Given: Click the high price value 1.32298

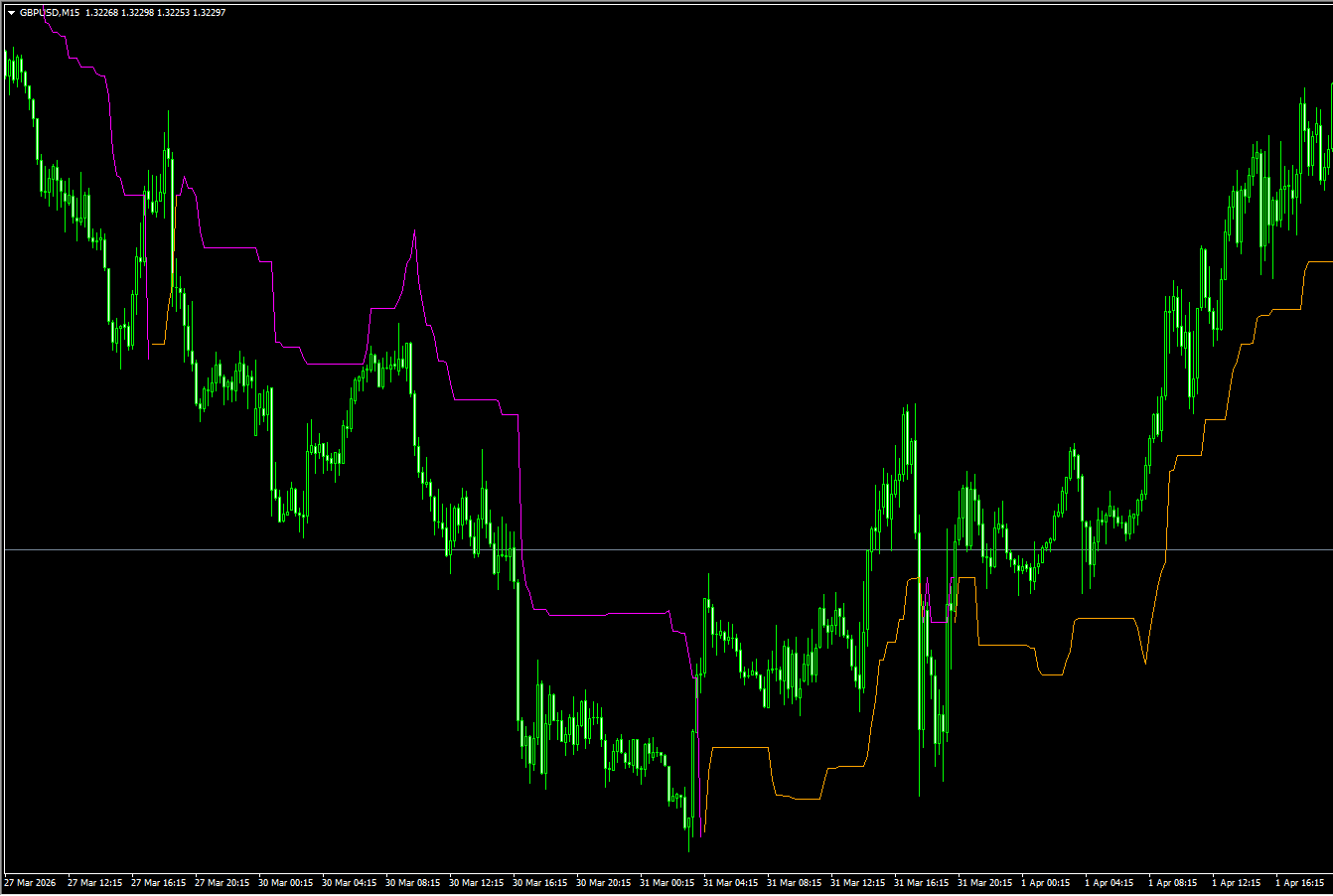Looking at the screenshot, I should point(138,13).
